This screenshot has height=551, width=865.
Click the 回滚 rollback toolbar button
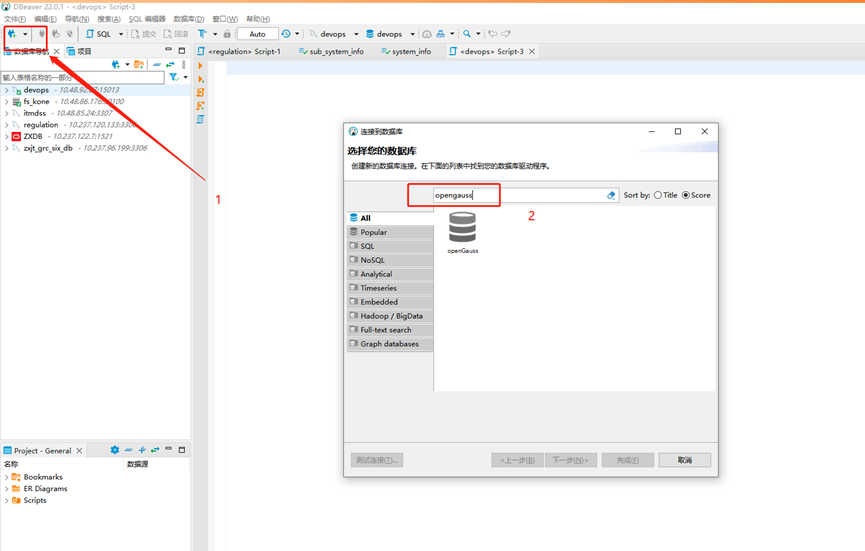click(x=176, y=34)
